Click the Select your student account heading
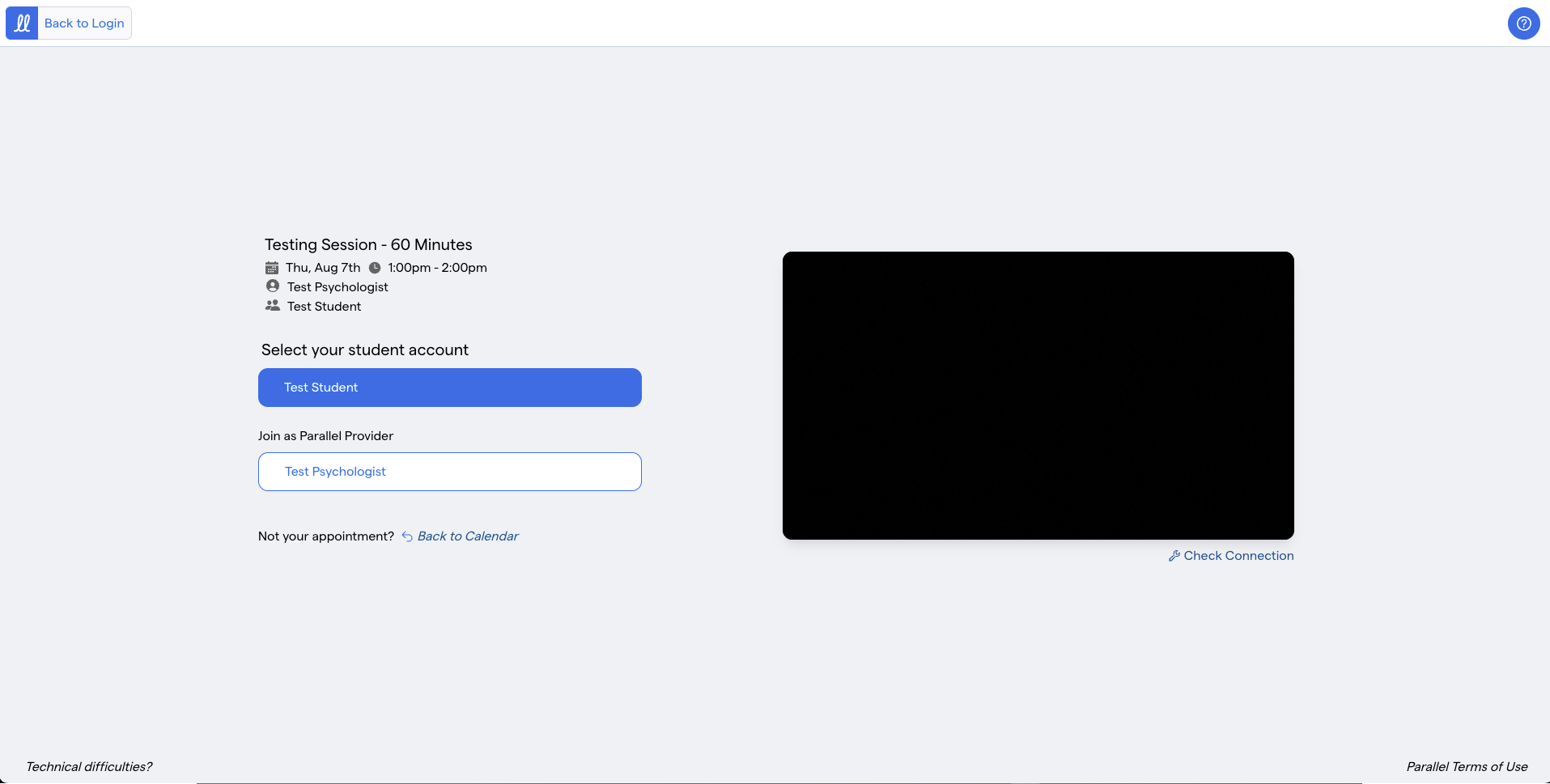Image resolution: width=1550 pixels, height=784 pixels. point(365,350)
